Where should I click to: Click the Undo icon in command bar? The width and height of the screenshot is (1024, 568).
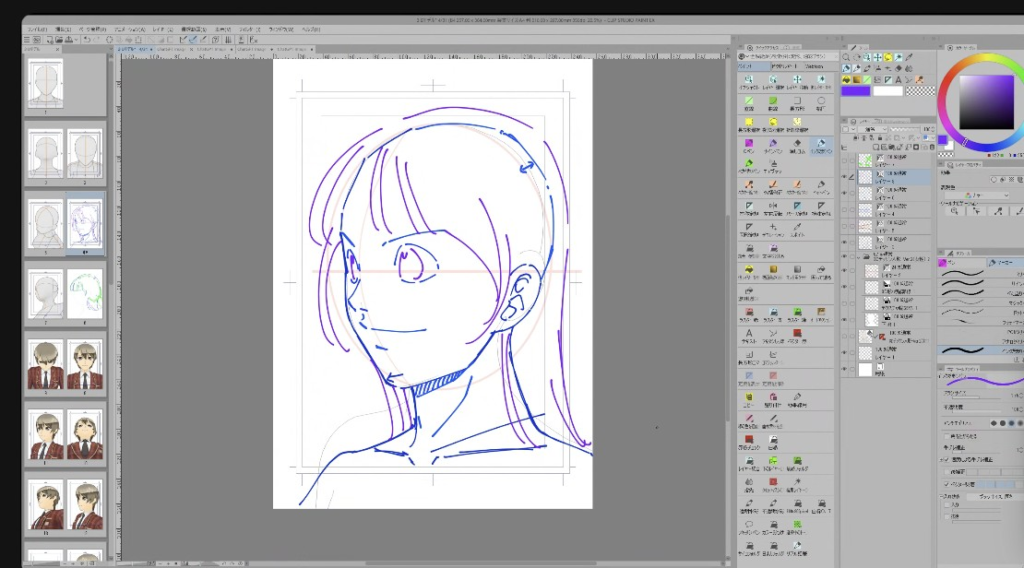87,40
